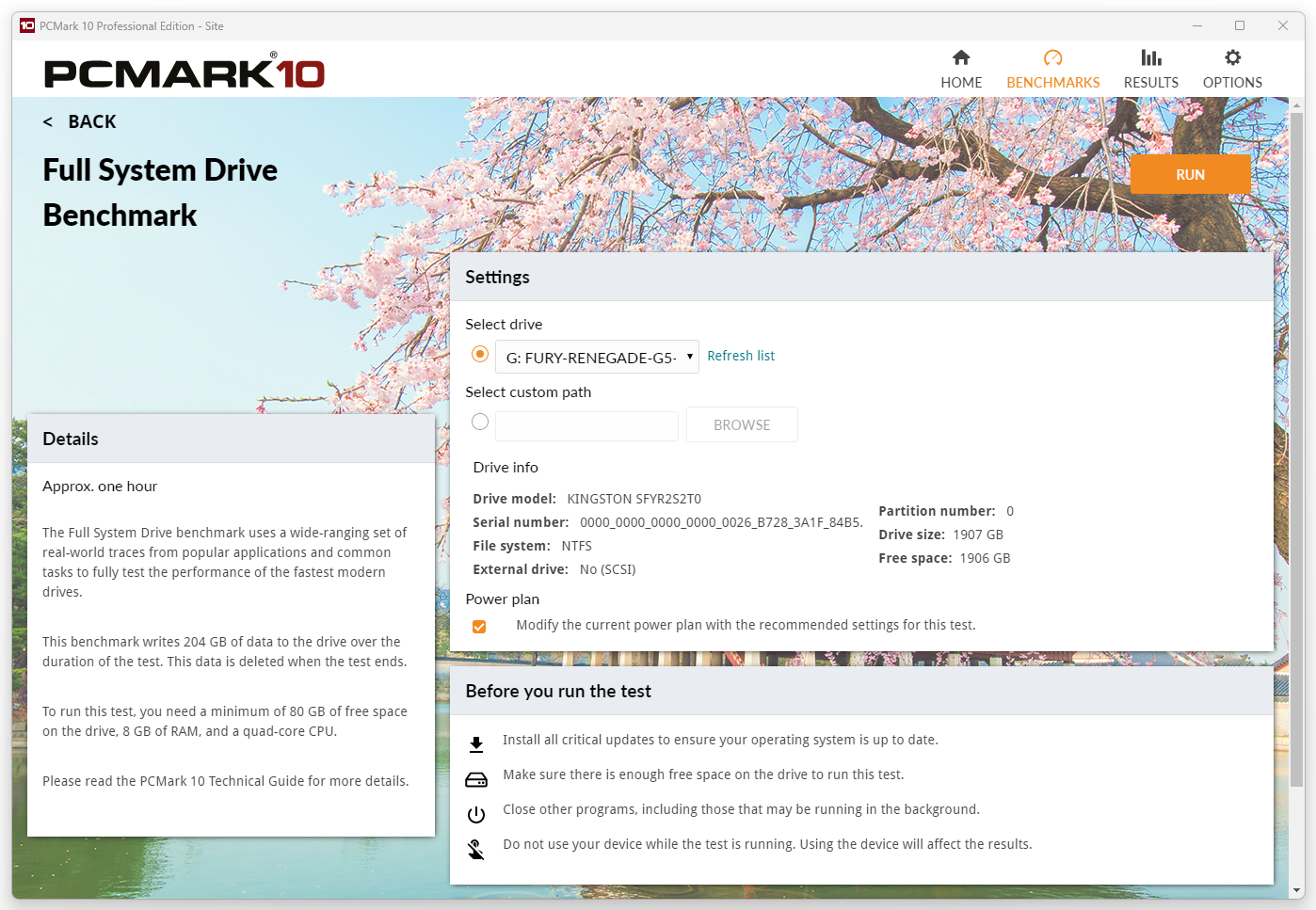Select the custom path radio button
This screenshot has width=1316, height=910.
[x=480, y=423]
